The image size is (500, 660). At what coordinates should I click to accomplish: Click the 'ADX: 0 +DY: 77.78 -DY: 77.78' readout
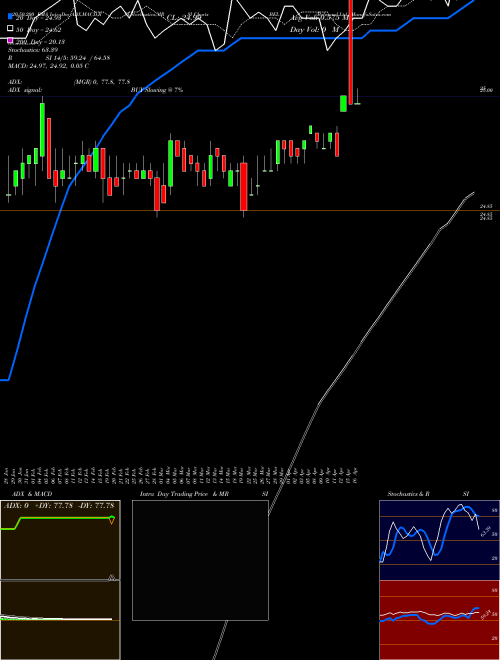(x=59, y=506)
